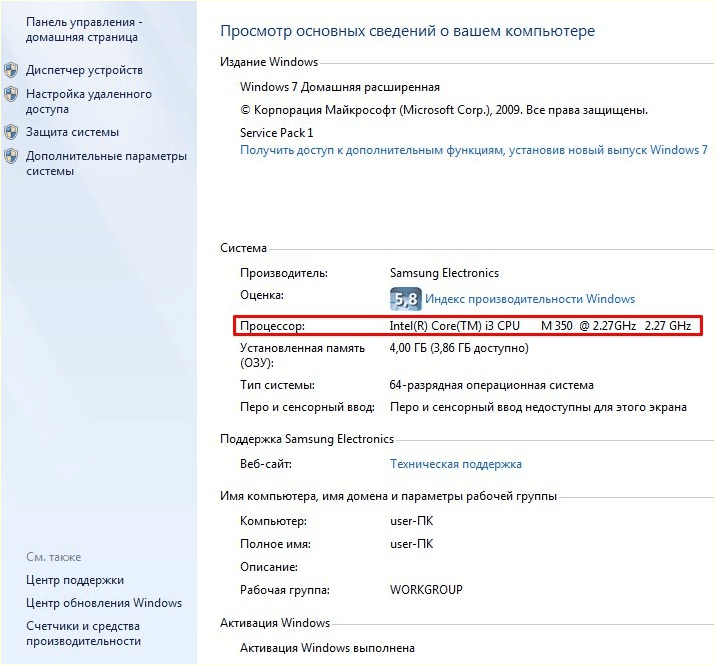
Task: Open Панель управления - домашняя страница
Action: [x=84, y=29]
